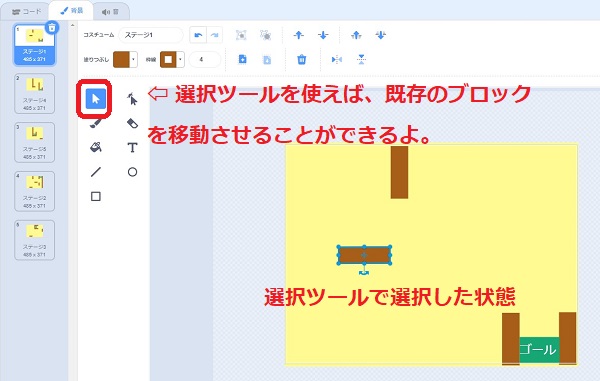Select the Fill bucket tool
This screenshot has width=600, height=381.
click(x=96, y=147)
